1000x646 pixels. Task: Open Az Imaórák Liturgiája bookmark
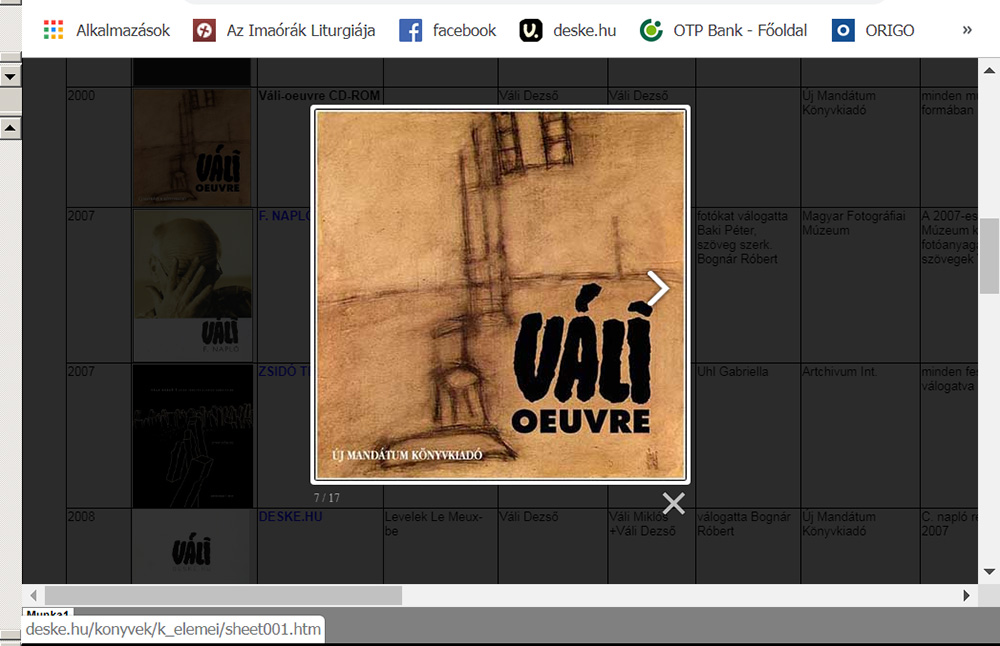(284, 30)
